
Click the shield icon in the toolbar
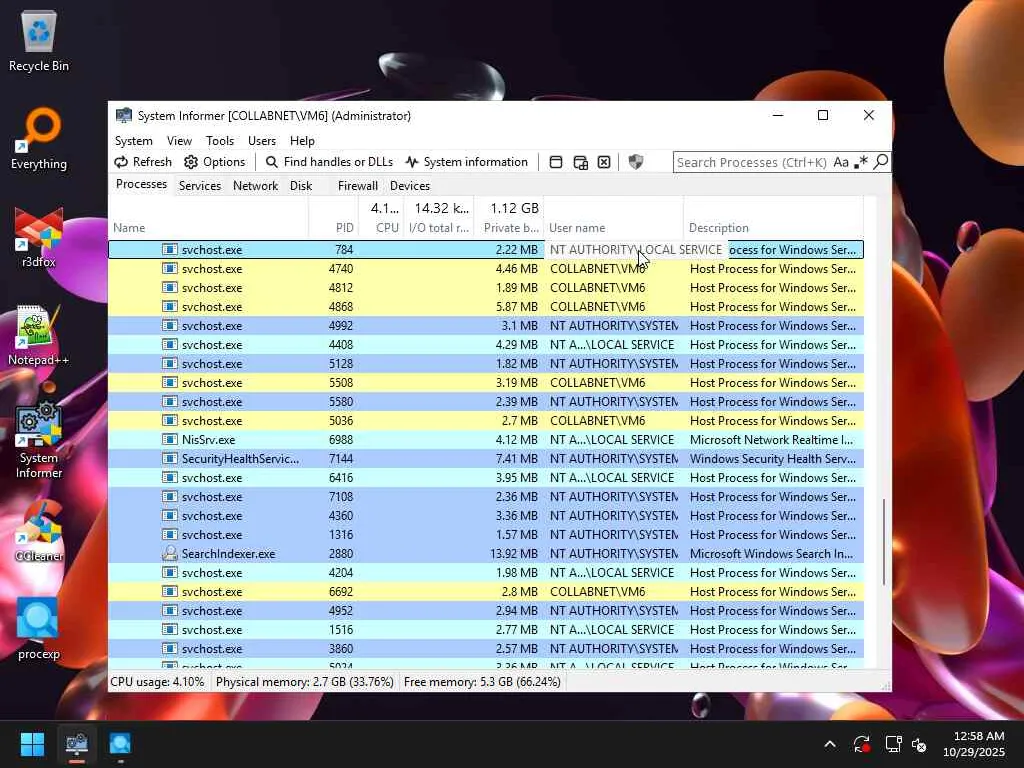point(635,162)
